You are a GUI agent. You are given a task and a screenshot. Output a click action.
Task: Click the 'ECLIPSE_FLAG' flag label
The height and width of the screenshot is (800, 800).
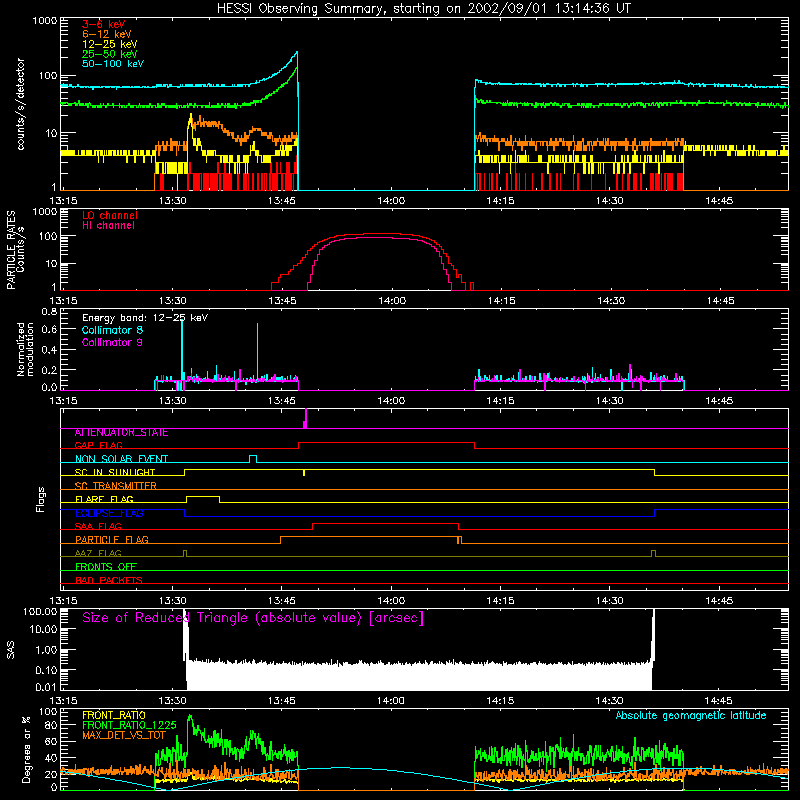point(109,513)
